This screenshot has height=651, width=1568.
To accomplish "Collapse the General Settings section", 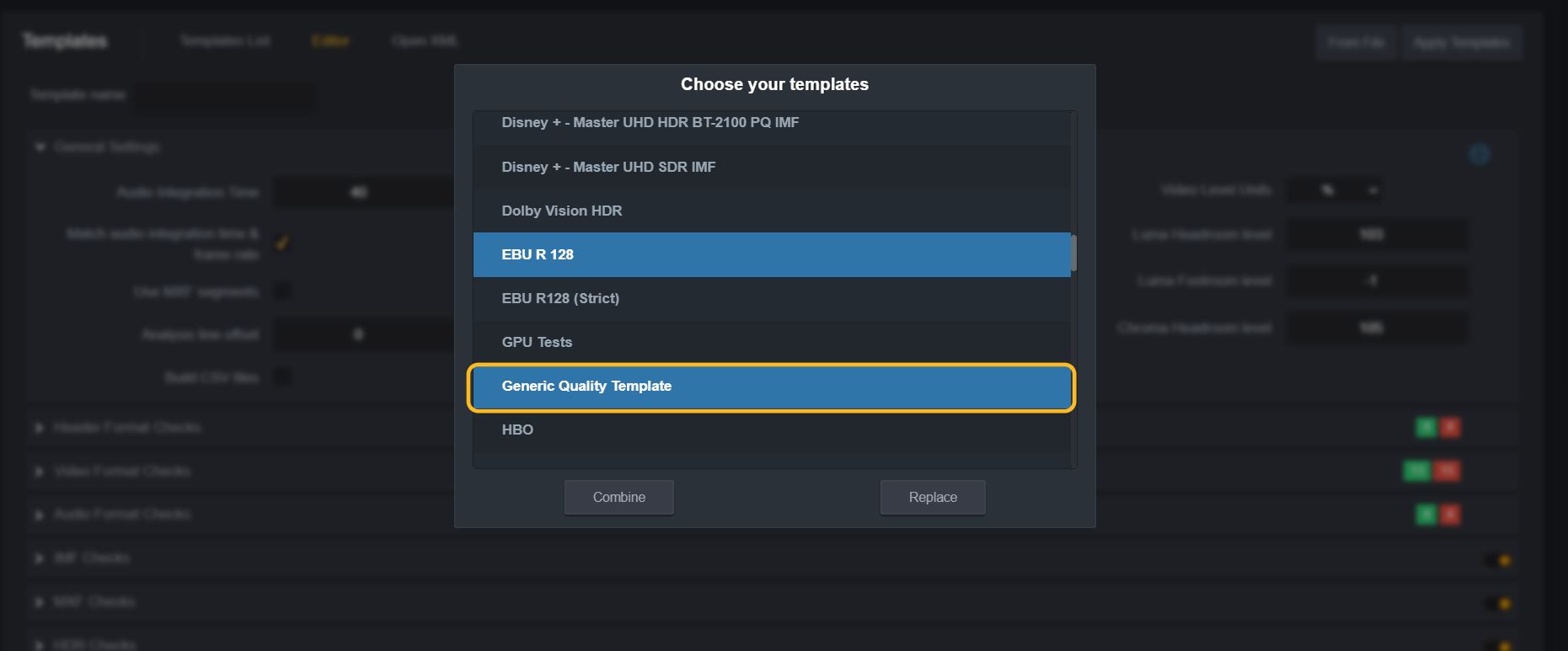I will click(40, 147).
